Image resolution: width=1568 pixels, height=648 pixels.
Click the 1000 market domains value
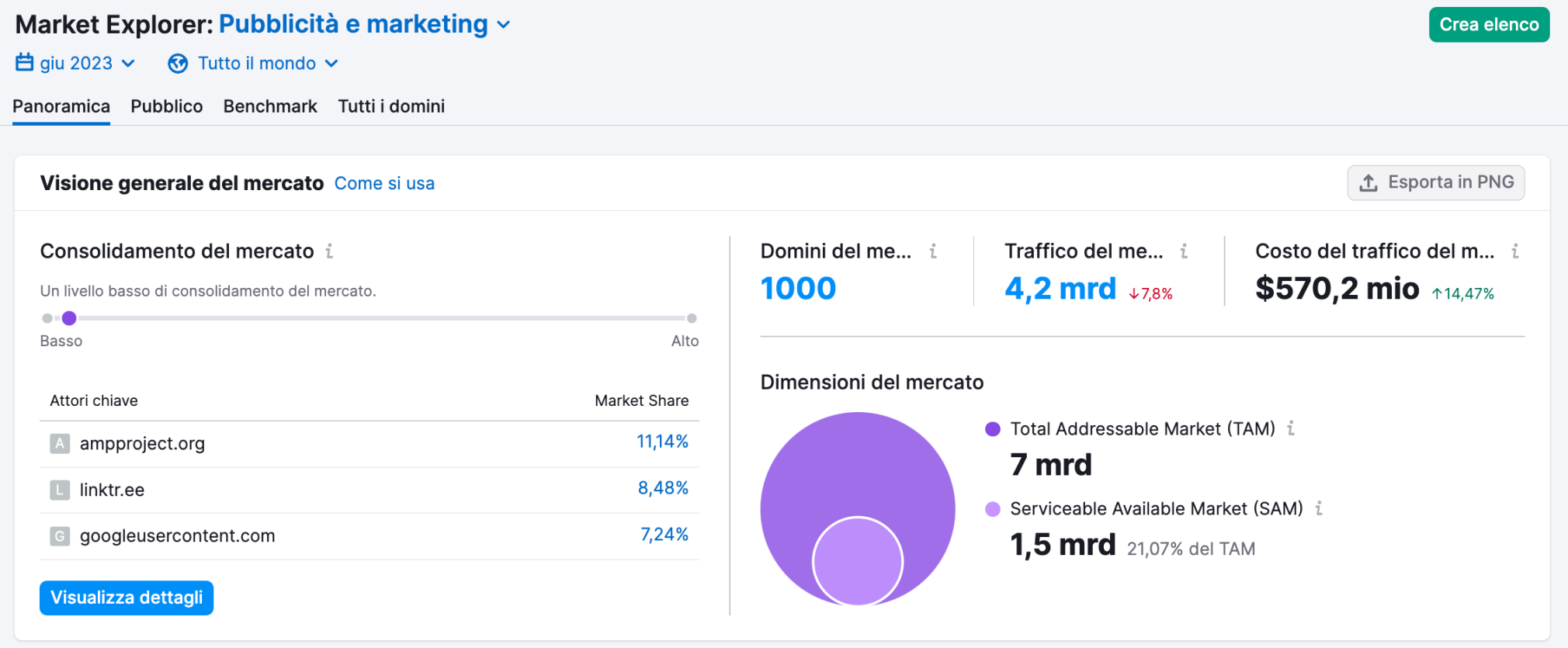coord(798,289)
